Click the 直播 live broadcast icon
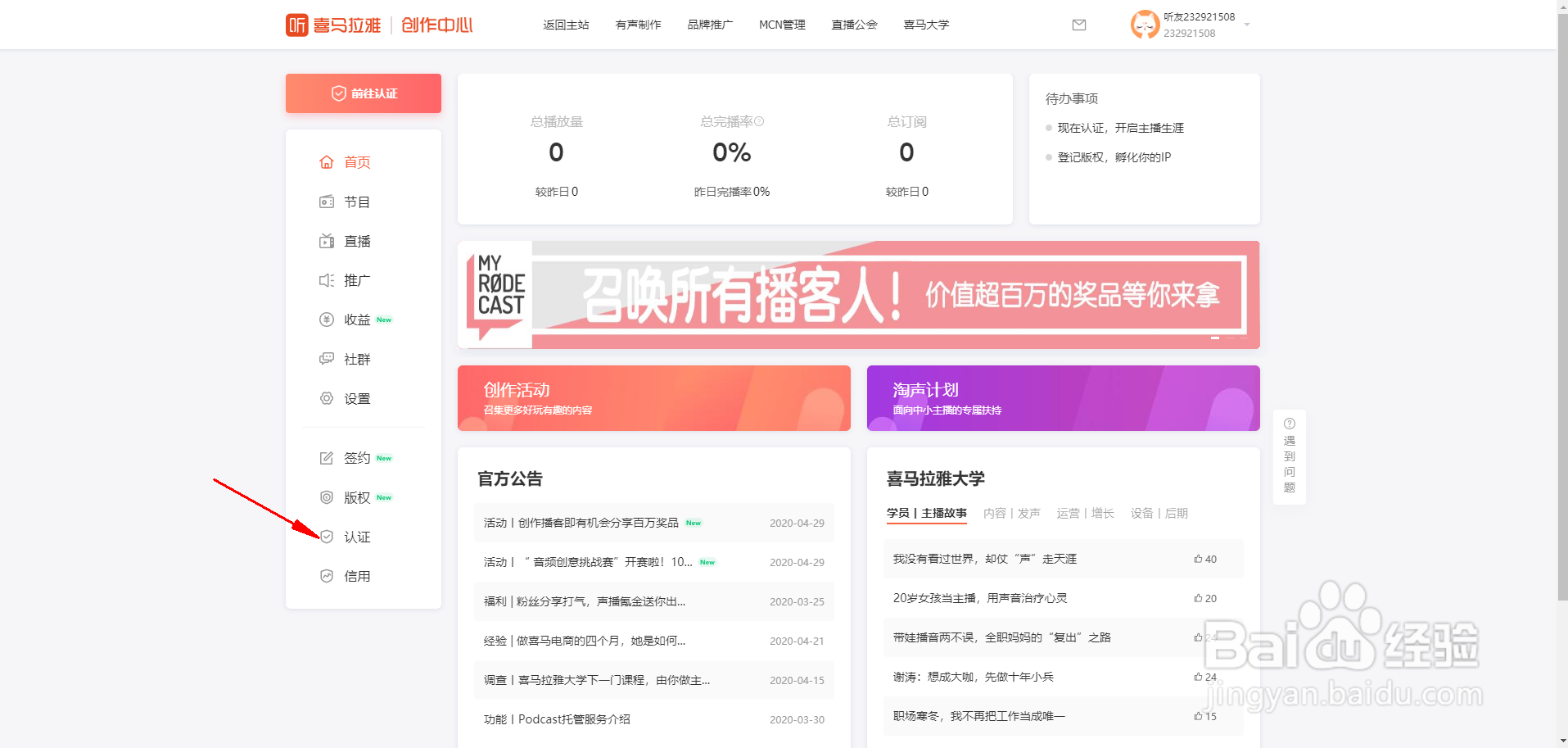 coord(327,241)
